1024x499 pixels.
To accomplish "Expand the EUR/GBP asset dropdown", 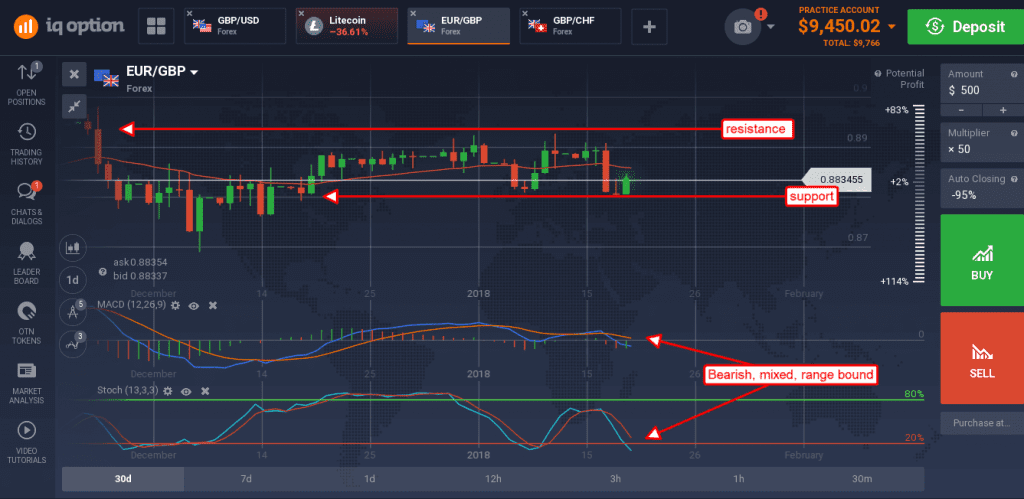I will tap(194, 72).
